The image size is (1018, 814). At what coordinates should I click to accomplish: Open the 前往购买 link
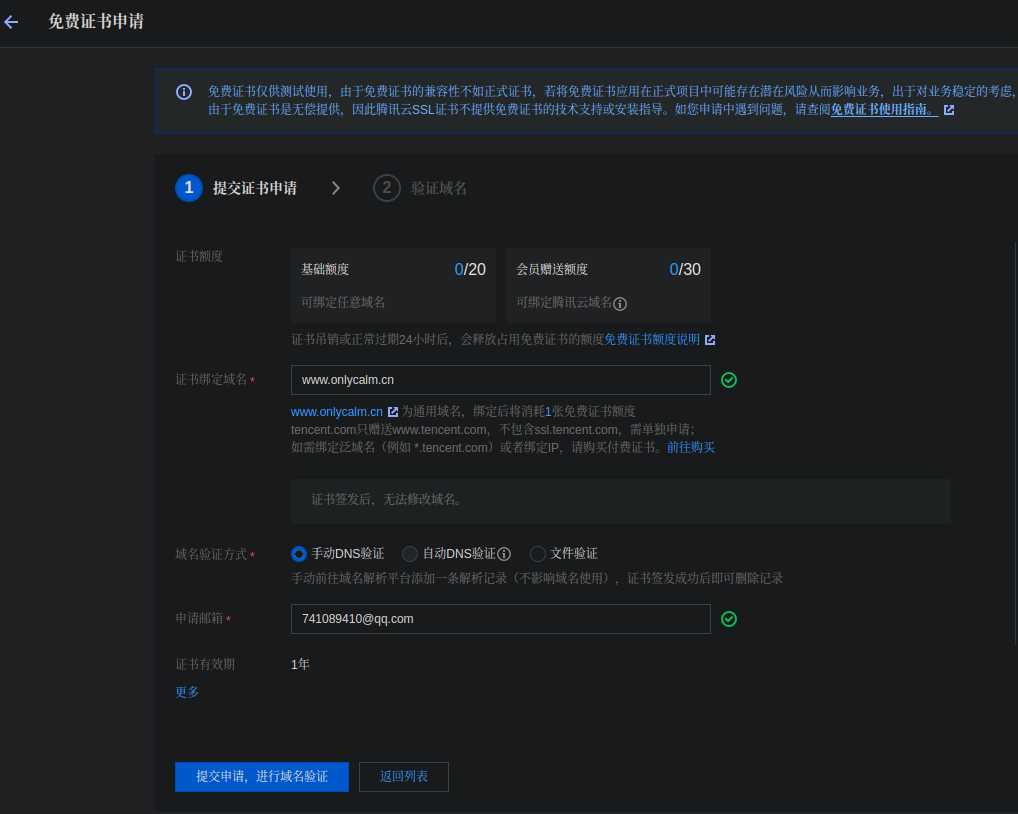(691, 447)
